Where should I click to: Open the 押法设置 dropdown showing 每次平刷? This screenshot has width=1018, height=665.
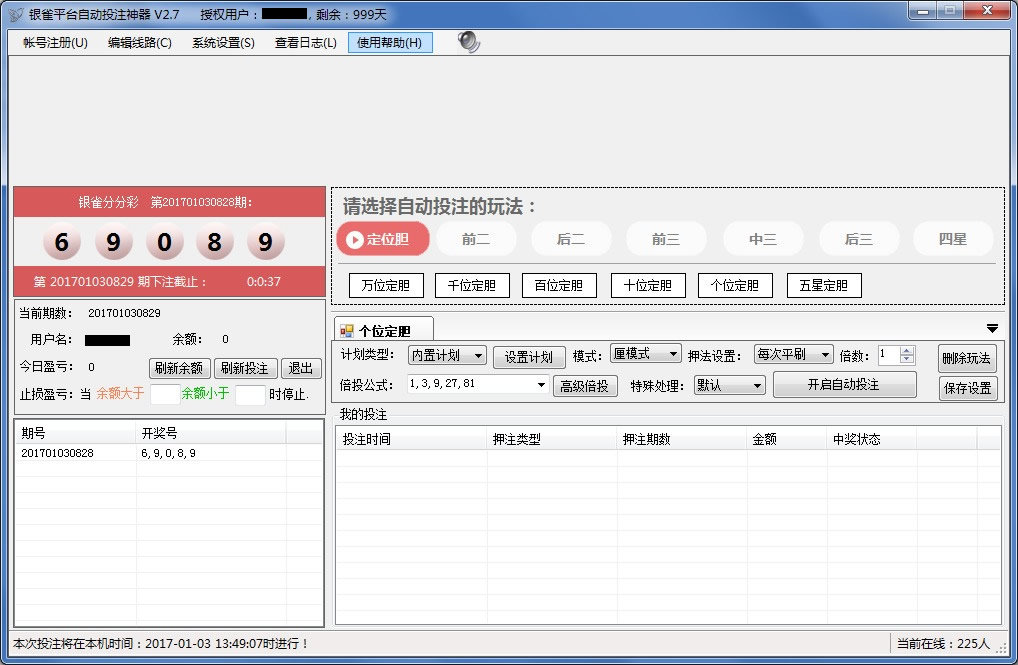coord(793,354)
